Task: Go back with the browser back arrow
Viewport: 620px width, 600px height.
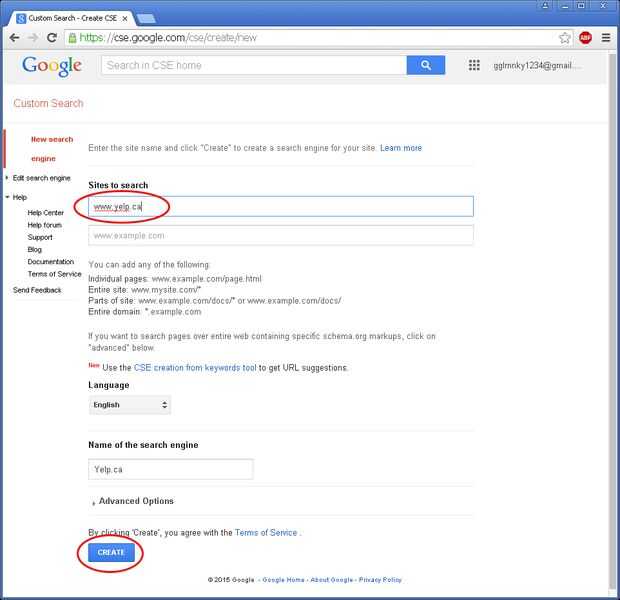Action: coord(14,38)
